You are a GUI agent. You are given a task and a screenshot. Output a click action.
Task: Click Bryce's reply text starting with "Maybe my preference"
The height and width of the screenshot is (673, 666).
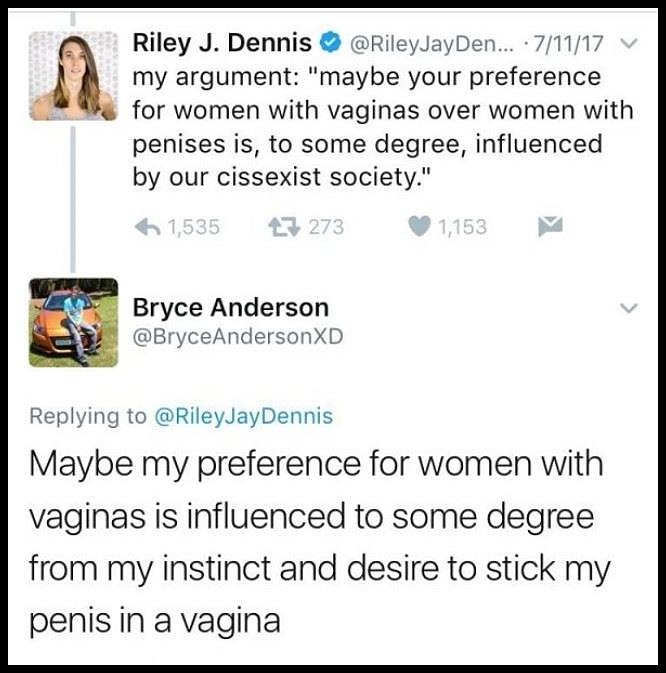(x=320, y=542)
